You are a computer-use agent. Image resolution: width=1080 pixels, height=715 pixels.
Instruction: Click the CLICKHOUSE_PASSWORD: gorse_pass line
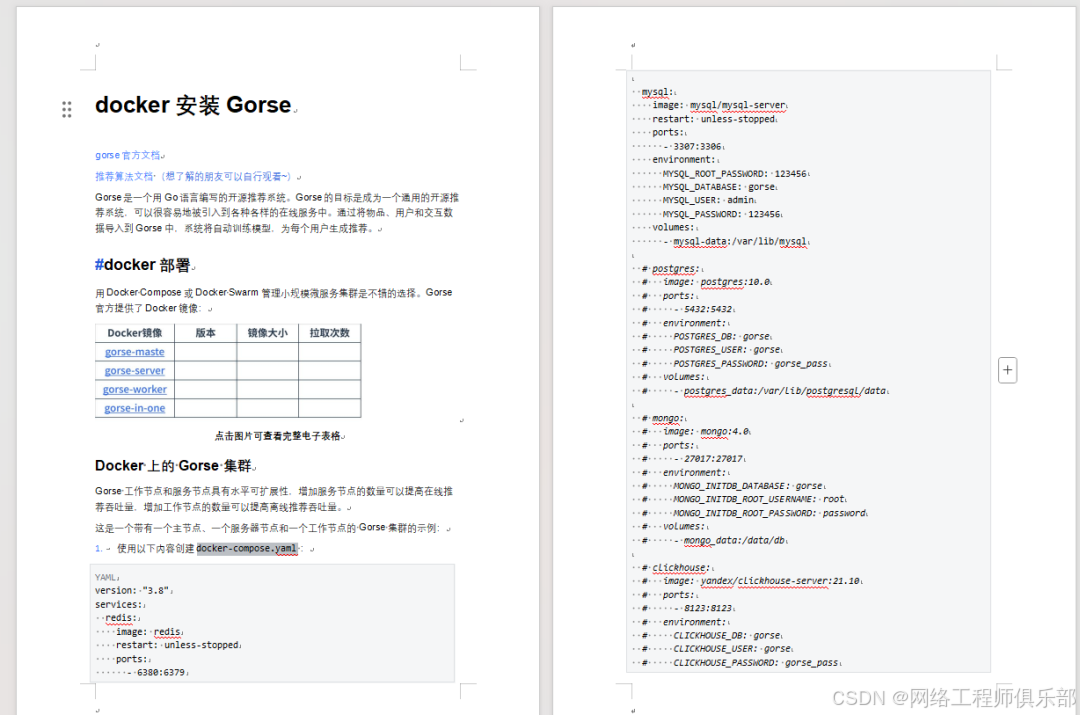[756, 663]
